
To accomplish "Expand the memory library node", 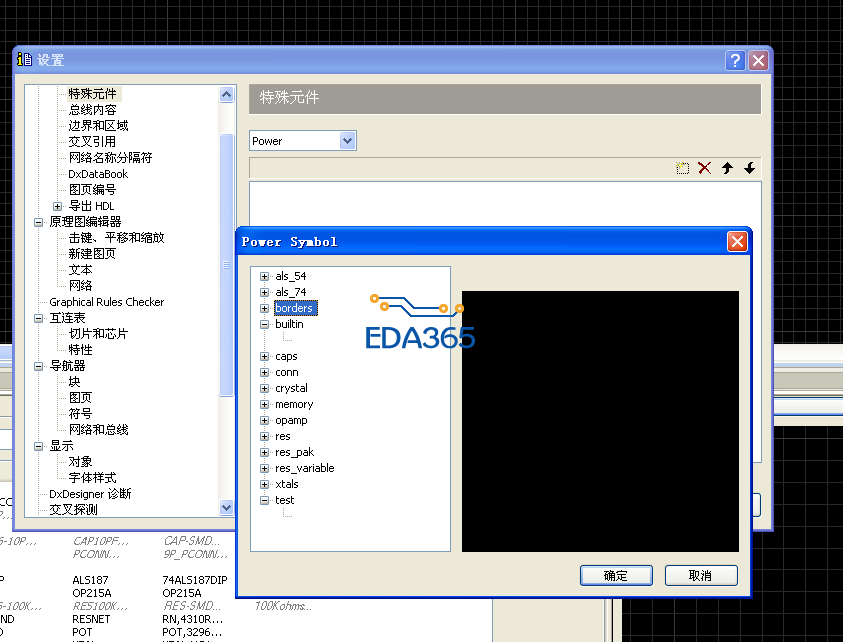I will click(264, 404).
